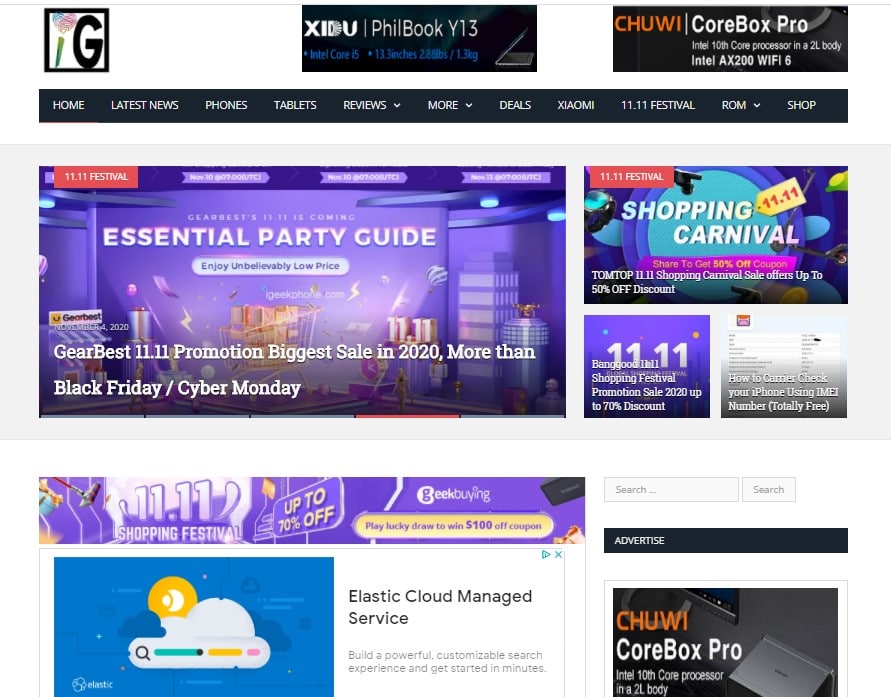This screenshot has width=891, height=697.
Task: Open the TOMTOP Shopping Carnival article
Action: tap(707, 282)
